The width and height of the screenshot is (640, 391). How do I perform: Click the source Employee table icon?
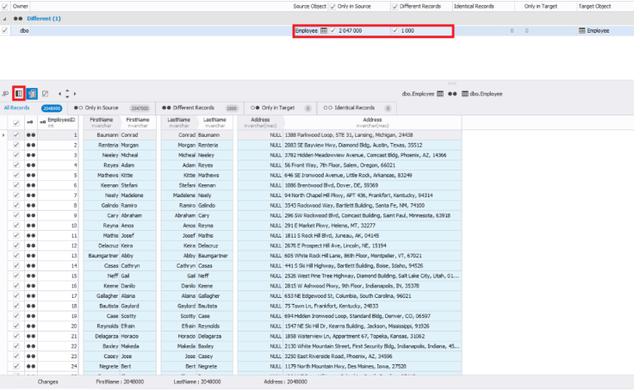(324, 31)
